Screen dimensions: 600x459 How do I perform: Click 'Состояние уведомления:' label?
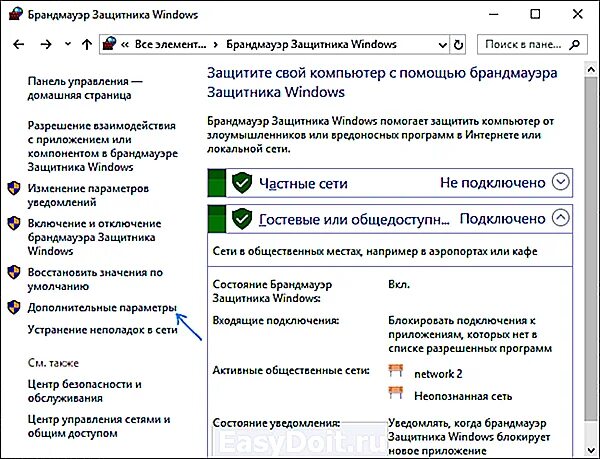click(276, 423)
